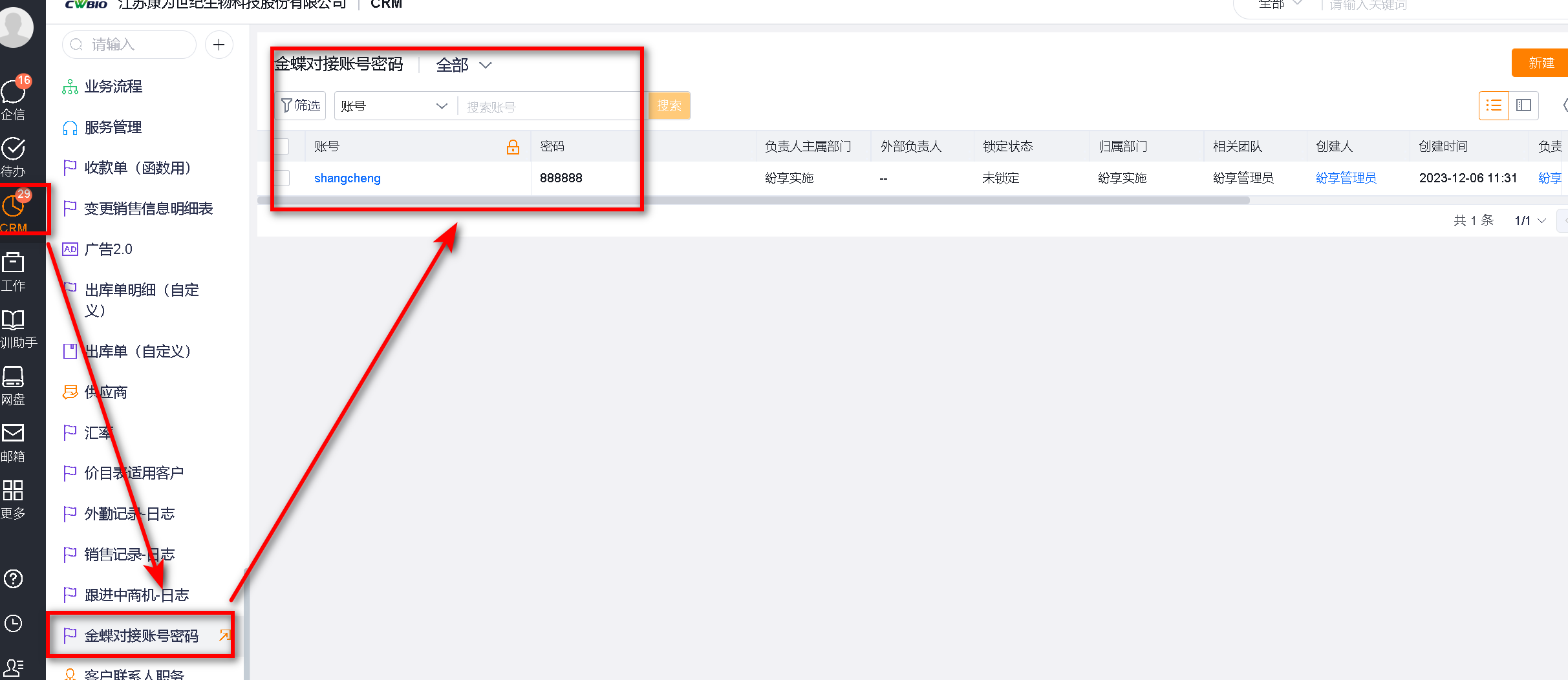Open 价目表适用客户 menu item

point(134,473)
